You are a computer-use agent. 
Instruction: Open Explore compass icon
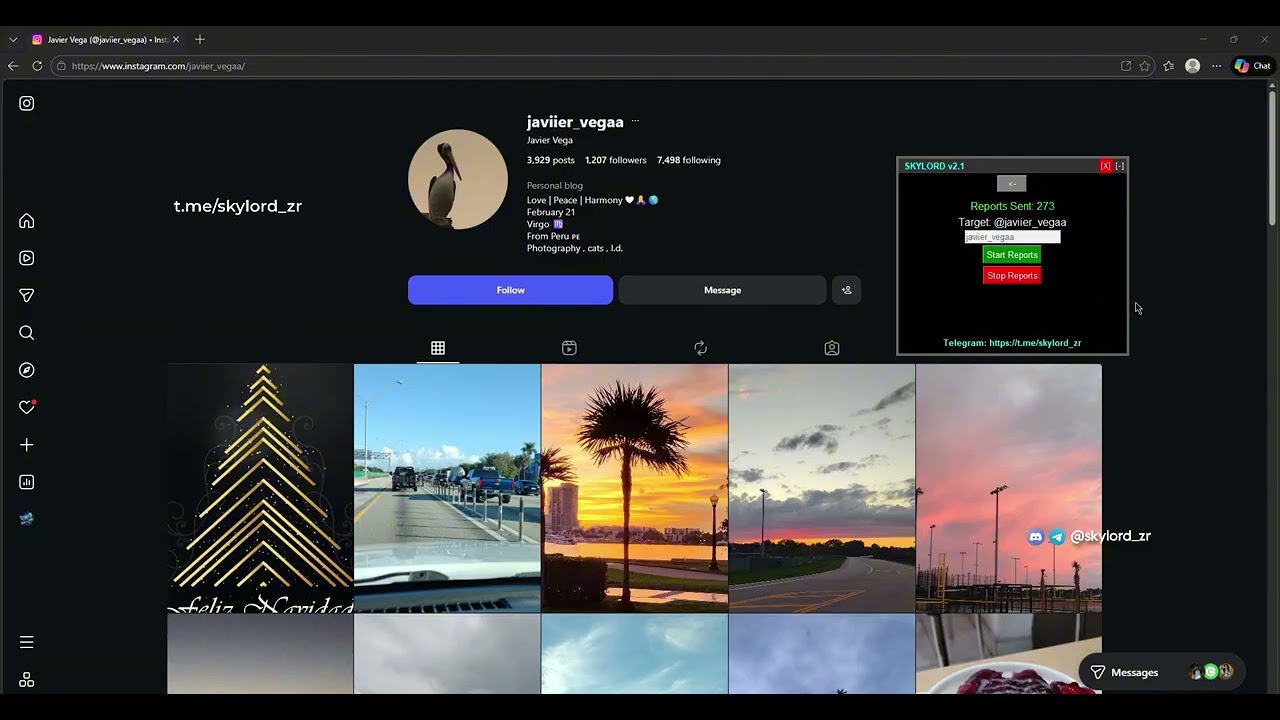point(27,370)
